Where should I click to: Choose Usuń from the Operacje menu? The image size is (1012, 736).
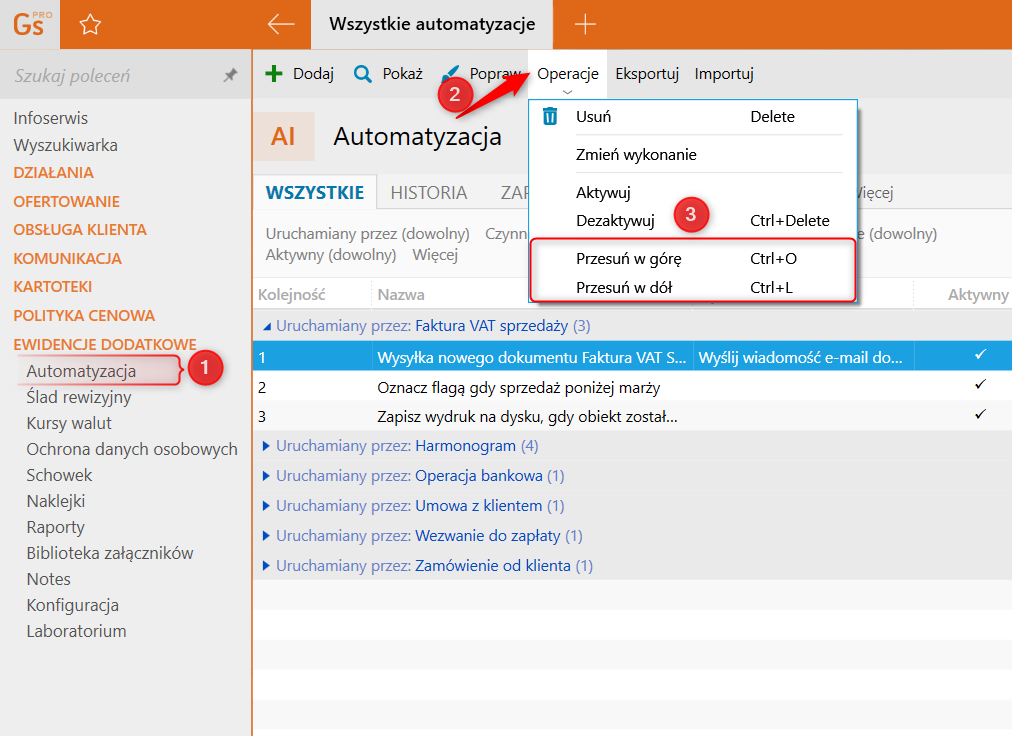693,117
